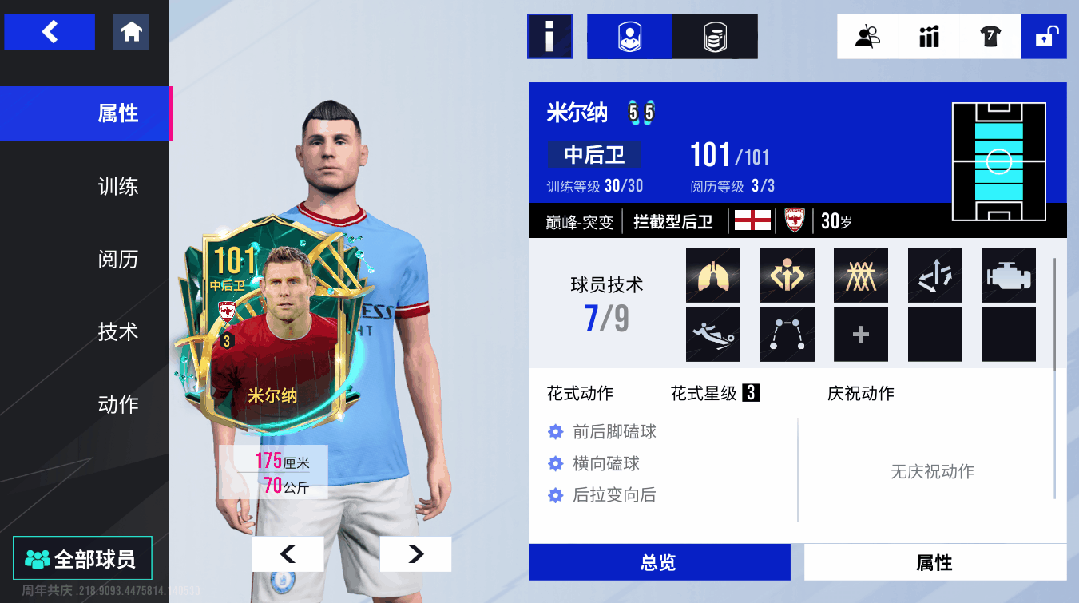Switch to the coin stack view icon
The height and width of the screenshot is (603, 1079).
click(715, 36)
